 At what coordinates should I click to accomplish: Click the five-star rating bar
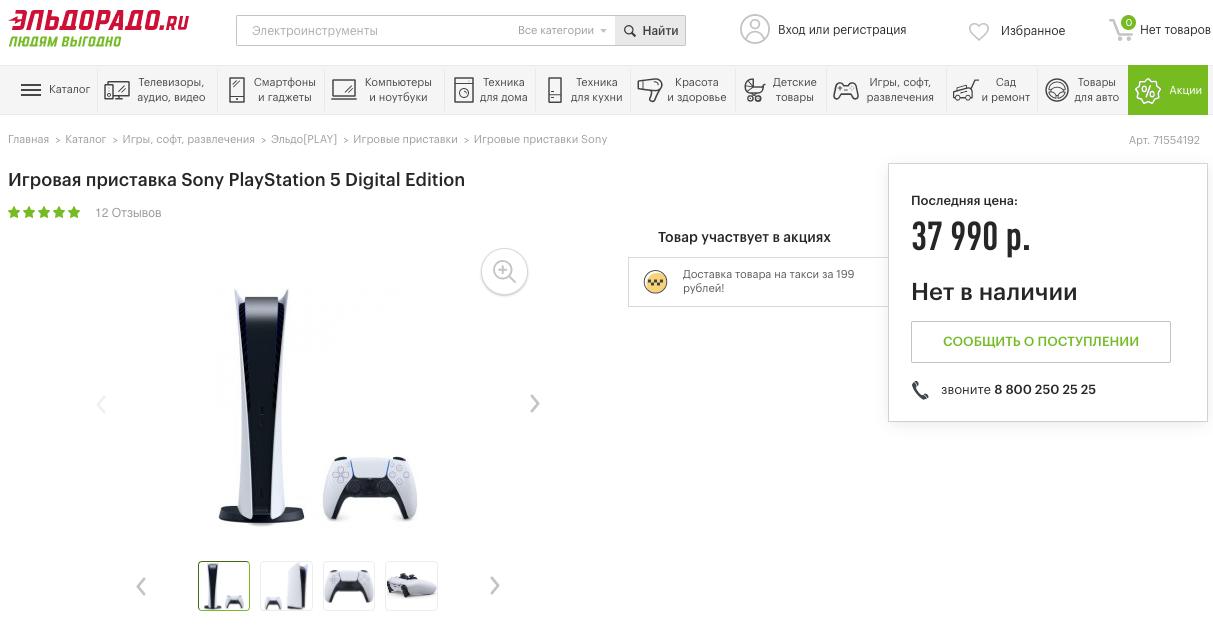(x=44, y=213)
